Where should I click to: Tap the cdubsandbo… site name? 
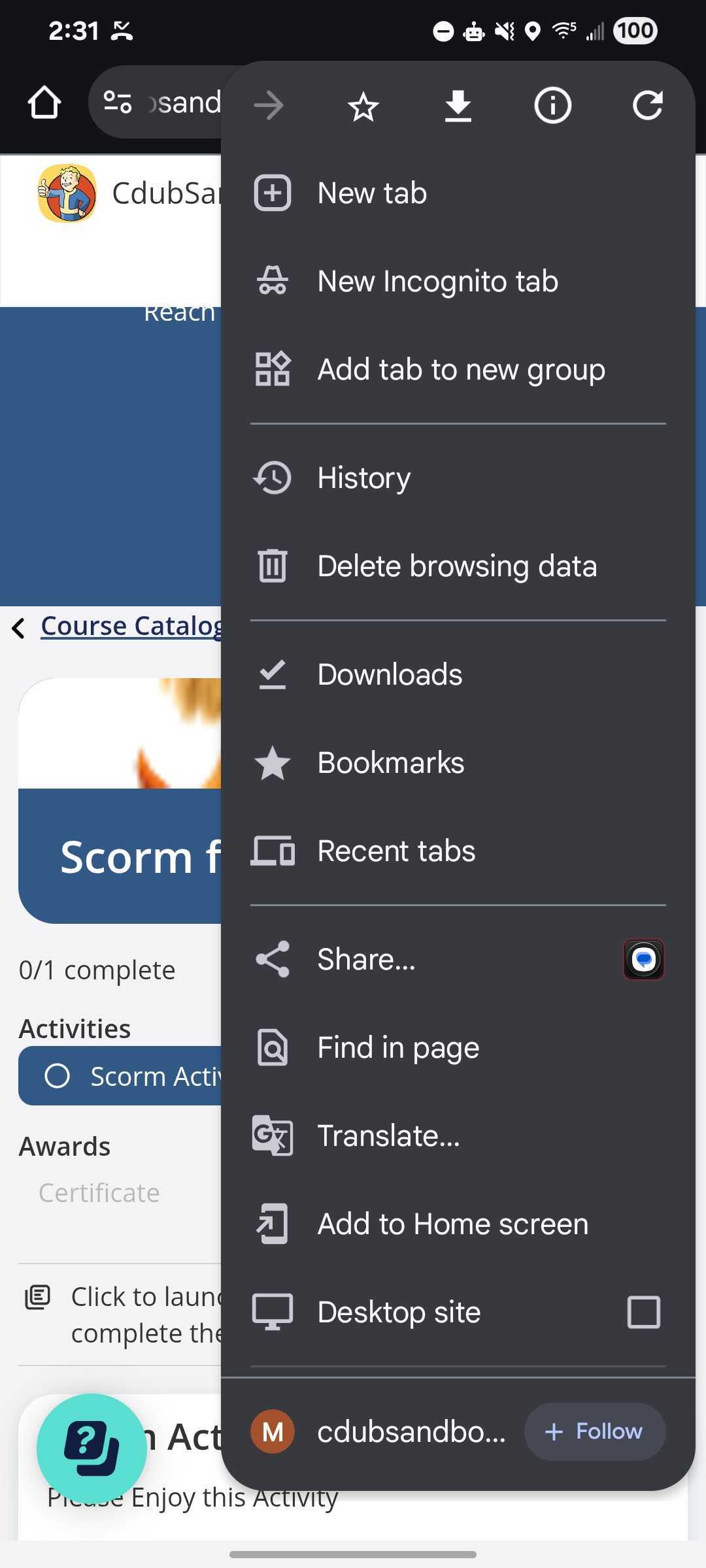pos(411,1431)
